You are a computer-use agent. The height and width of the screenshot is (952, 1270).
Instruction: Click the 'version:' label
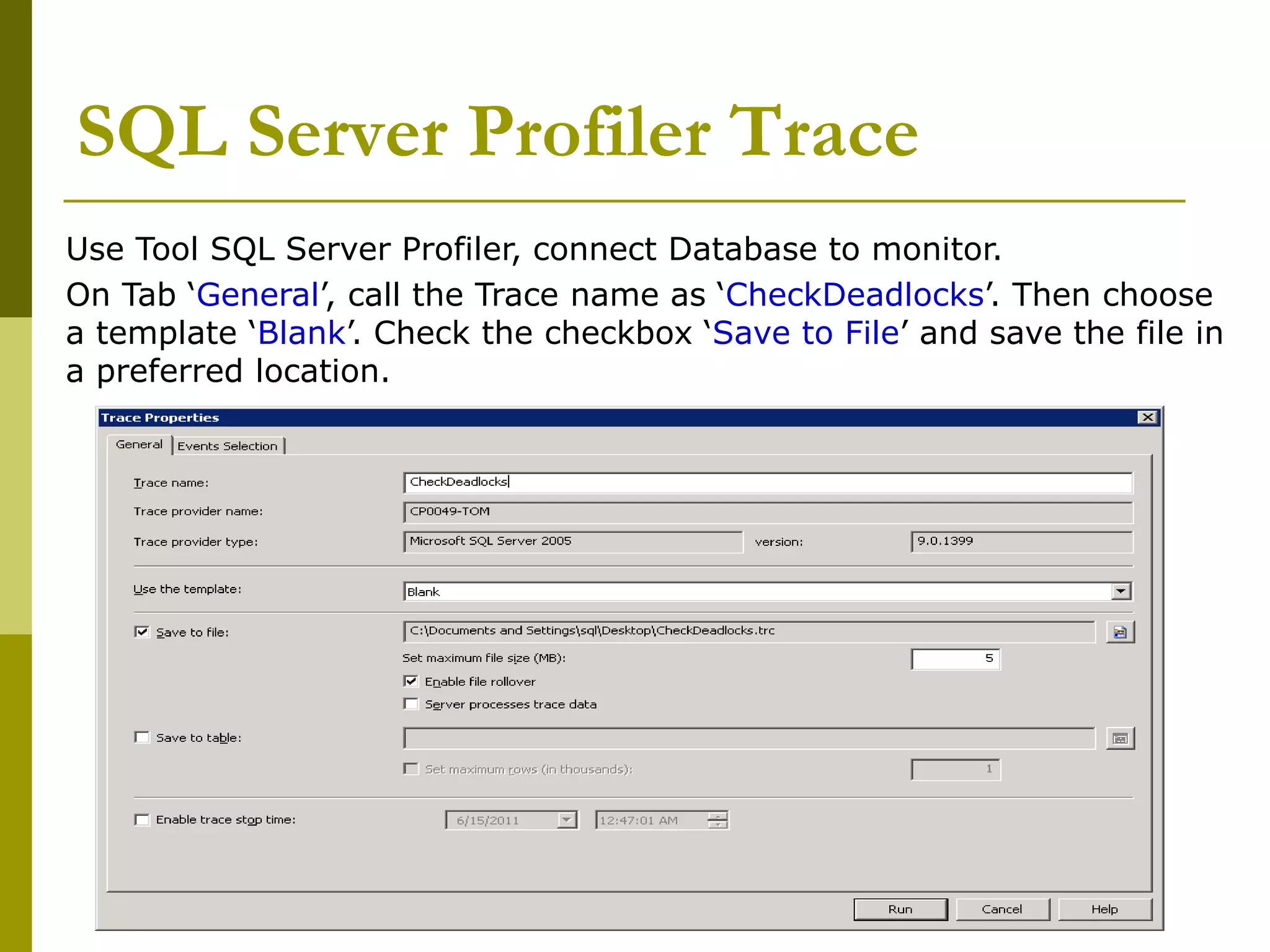pyautogui.click(x=779, y=542)
